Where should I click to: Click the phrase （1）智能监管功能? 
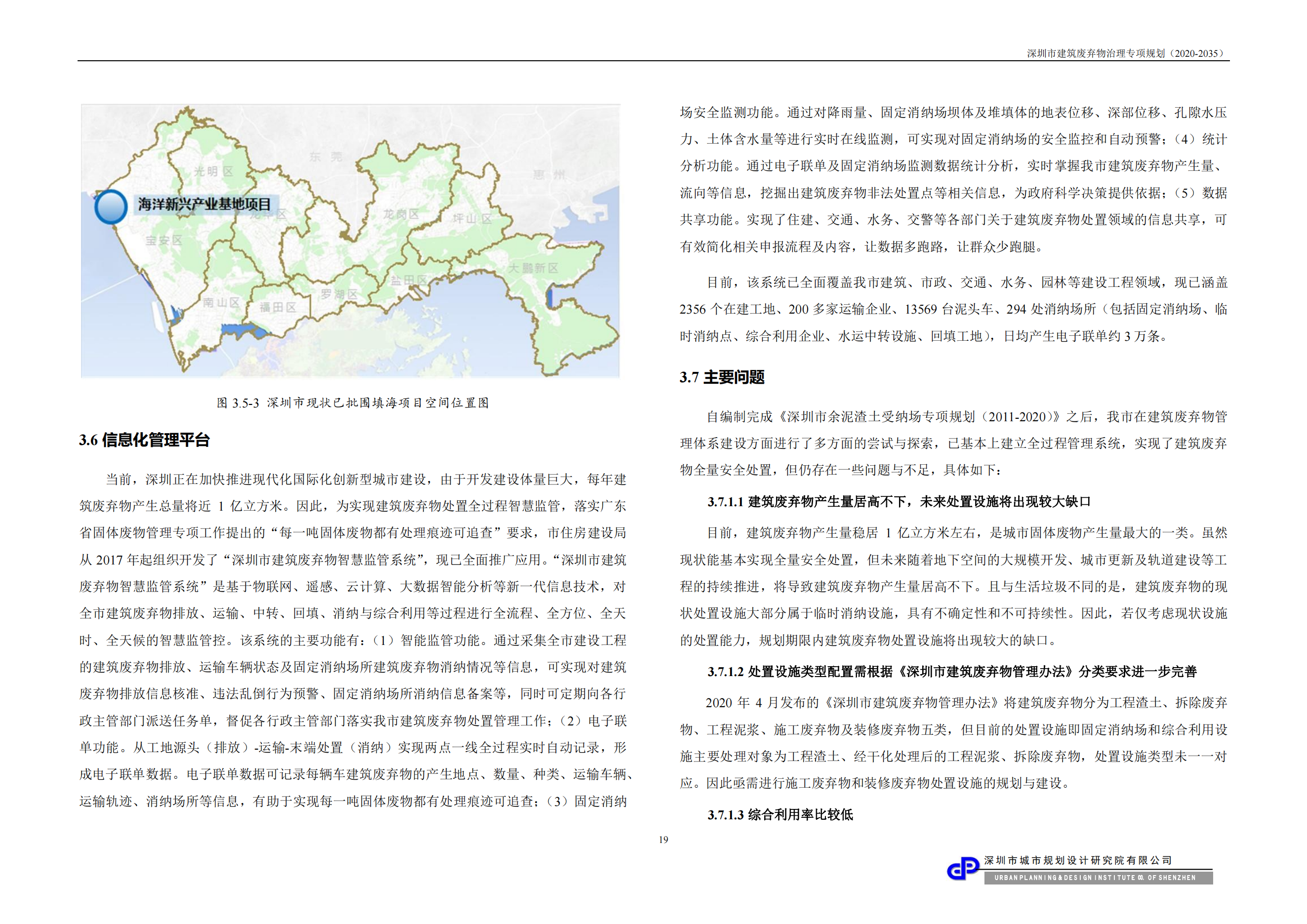tap(426, 640)
